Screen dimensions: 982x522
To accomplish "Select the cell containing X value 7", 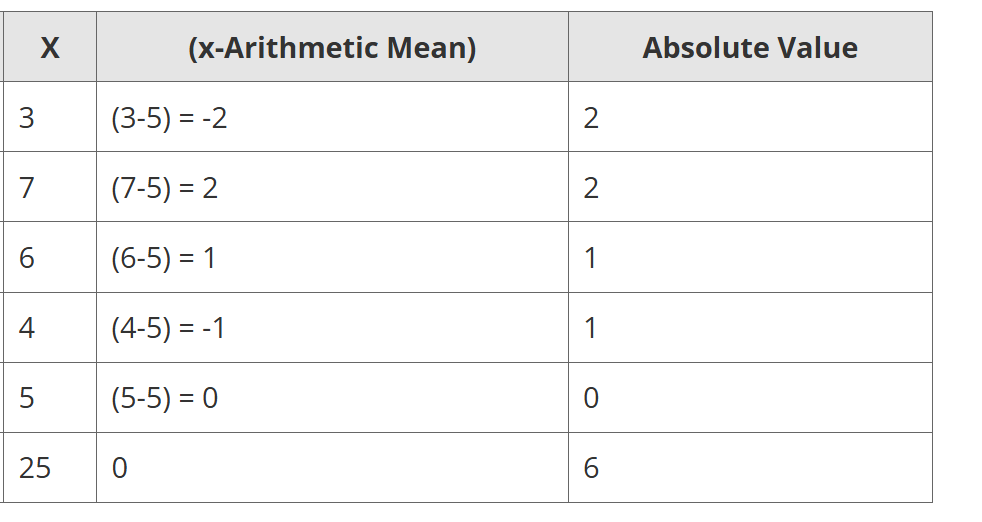I will tap(27, 188).
